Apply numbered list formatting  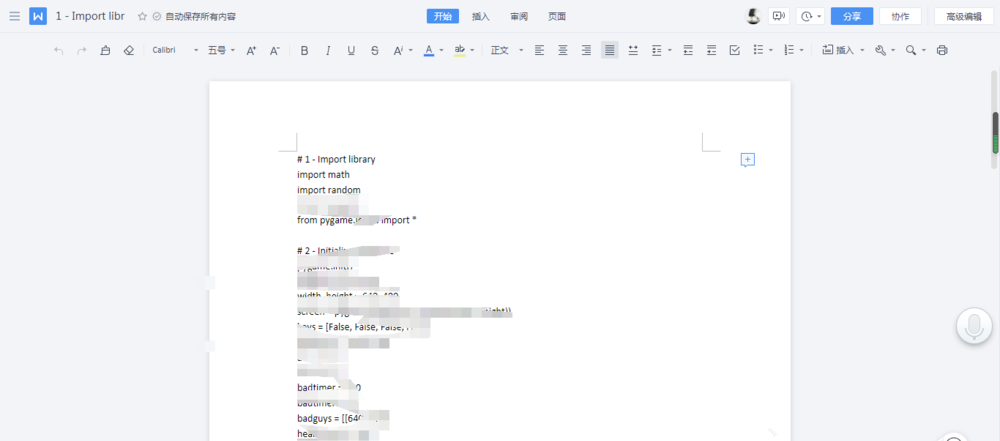coord(788,50)
